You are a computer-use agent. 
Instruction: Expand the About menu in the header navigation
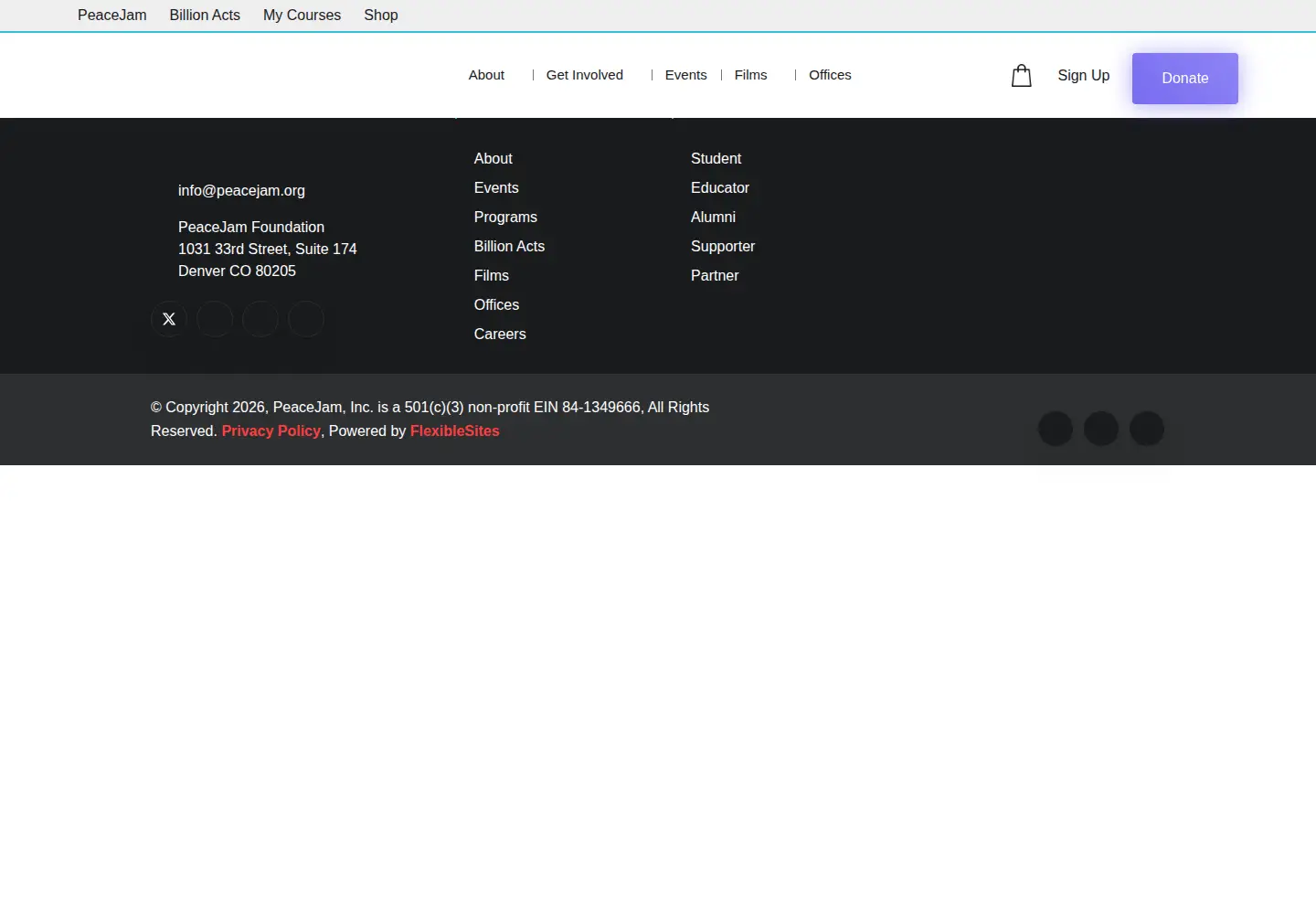click(486, 75)
